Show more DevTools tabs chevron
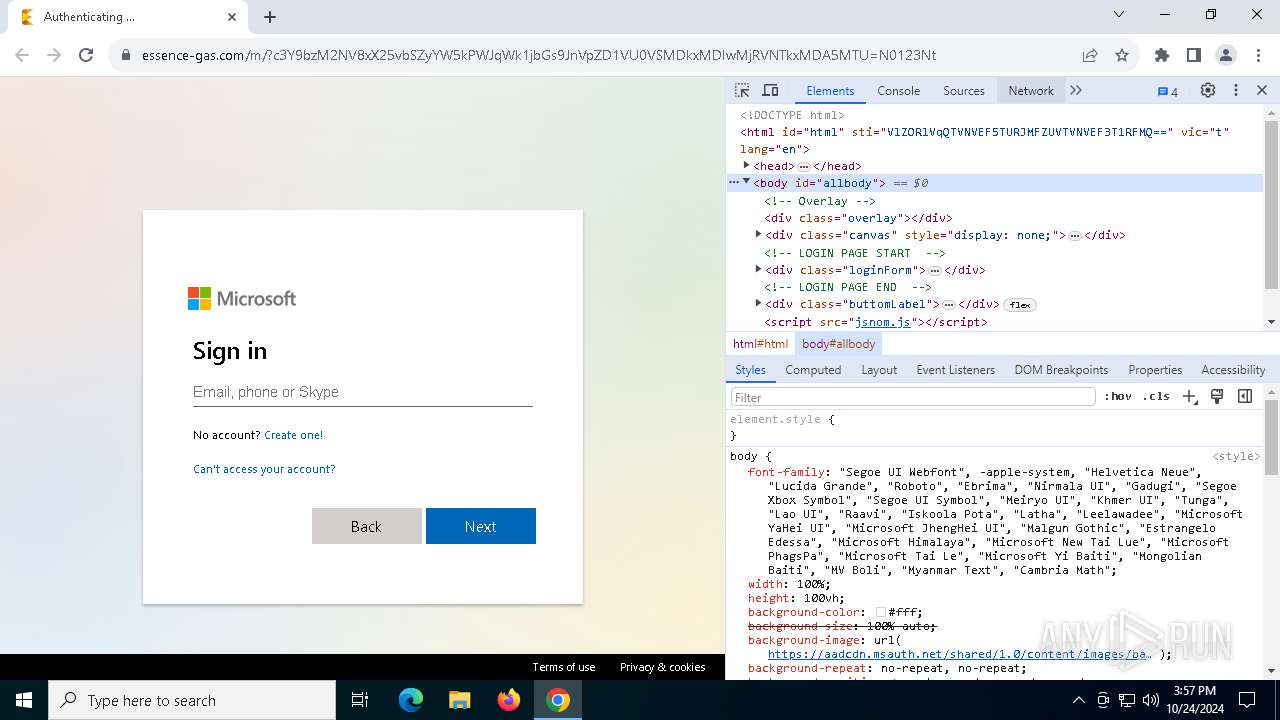 click(x=1076, y=90)
